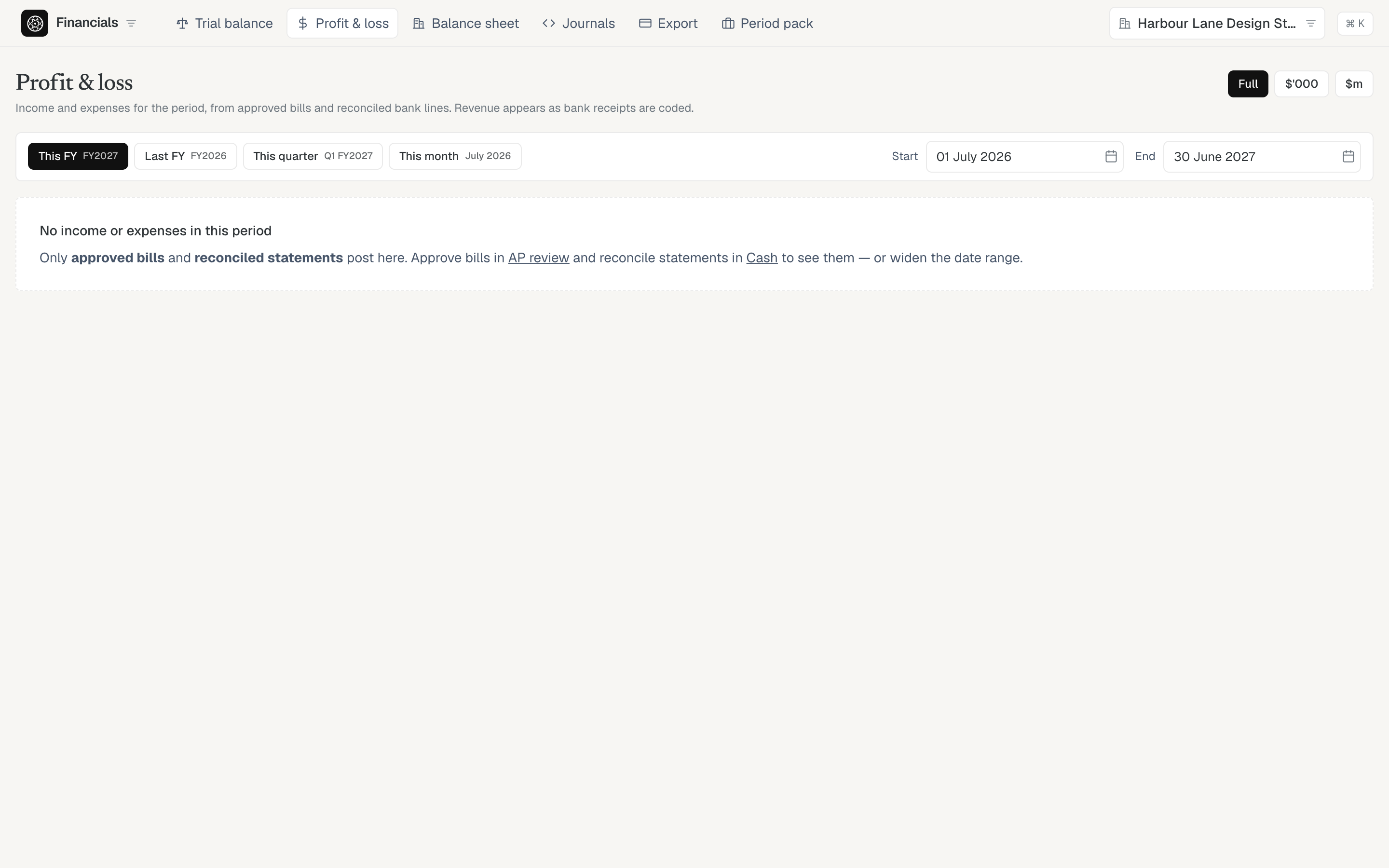Image resolution: width=1389 pixels, height=868 pixels.
Task: Switch amounts display to $m
Action: click(x=1353, y=84)
